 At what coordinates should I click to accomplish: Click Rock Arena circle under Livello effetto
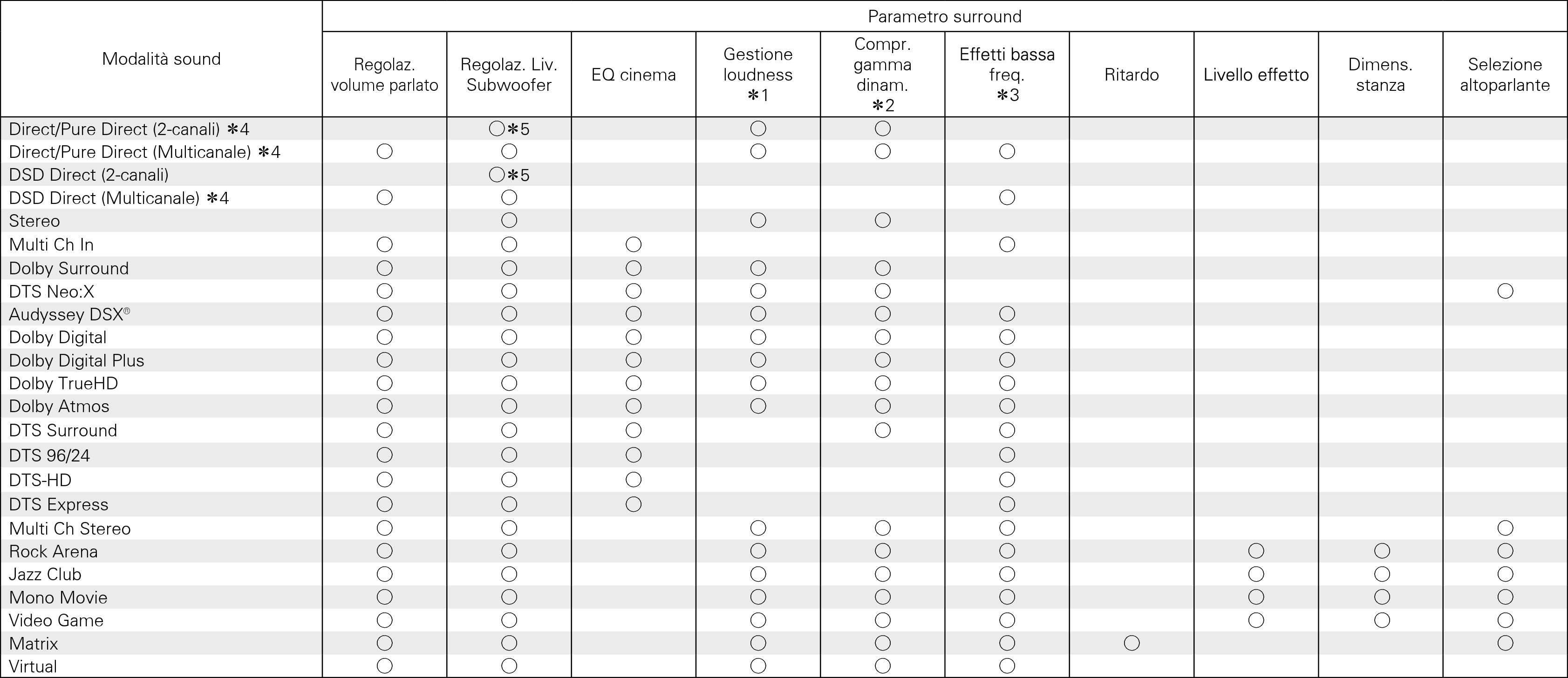point(1256,551)
